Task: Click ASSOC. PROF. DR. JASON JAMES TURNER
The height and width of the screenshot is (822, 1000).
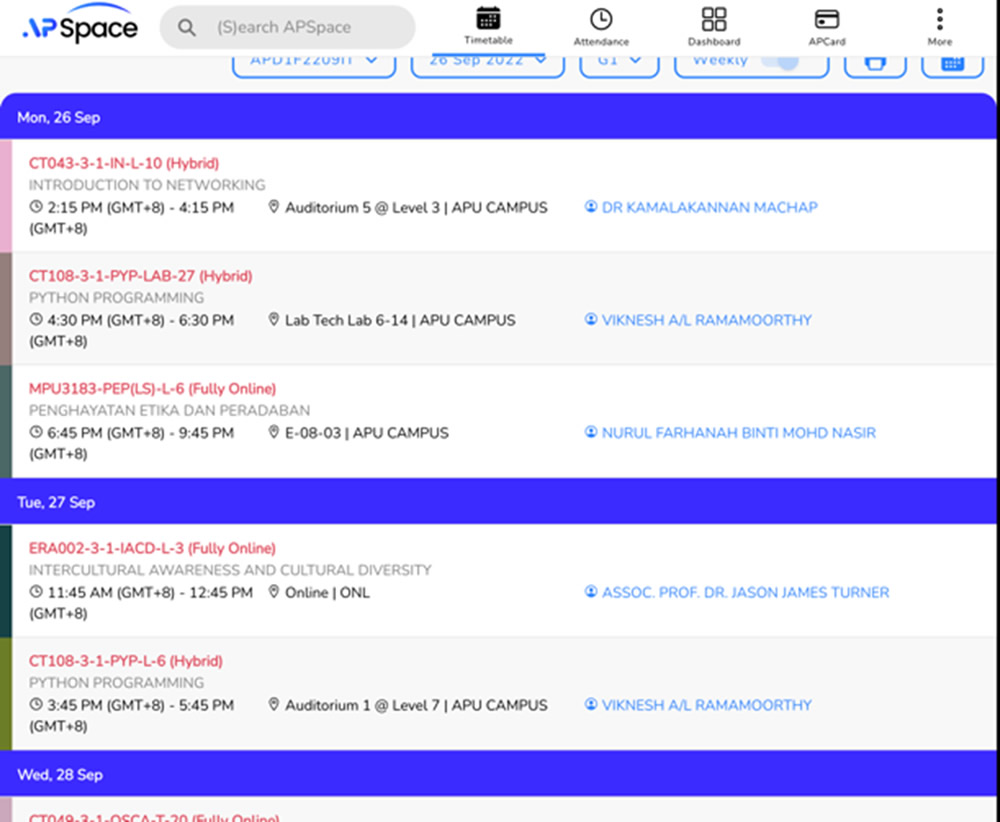Action: 745,592
